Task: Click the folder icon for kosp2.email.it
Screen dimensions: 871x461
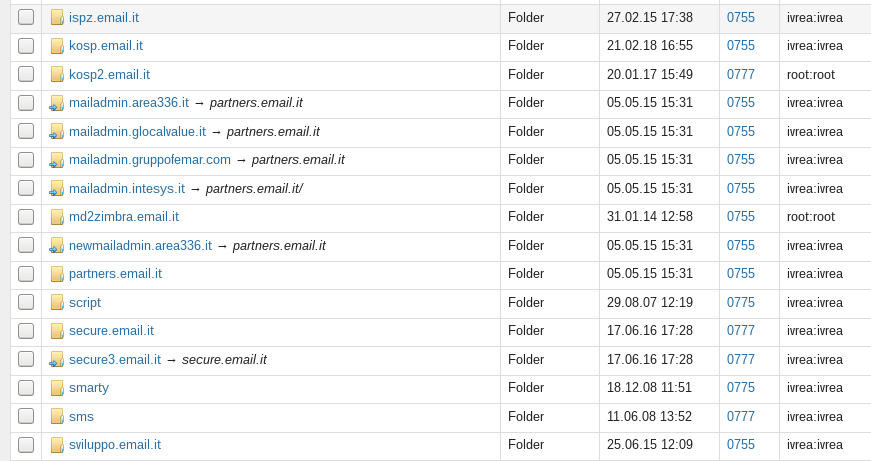Action: pyautogui.click(x=57, y=75)
